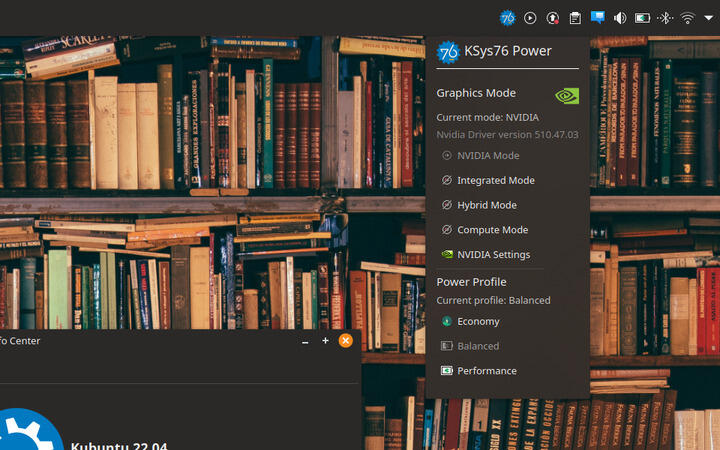
Task: Click the NVIDIA Mode entry icon
Action: [x=447, y=155]
